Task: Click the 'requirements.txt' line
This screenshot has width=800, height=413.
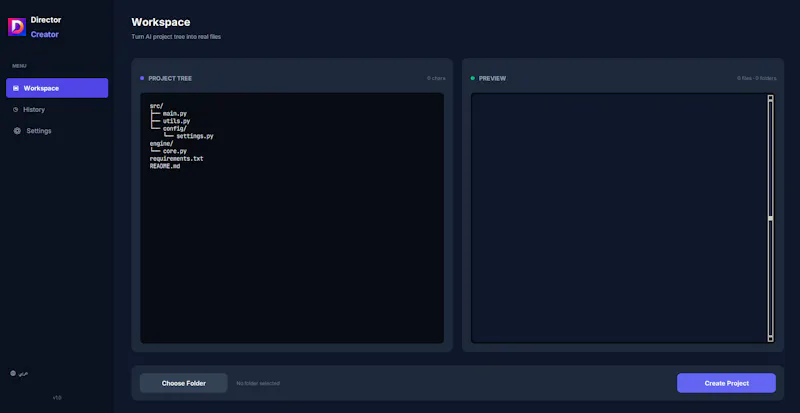Action: pyautogui.click(x=177, y=159)
